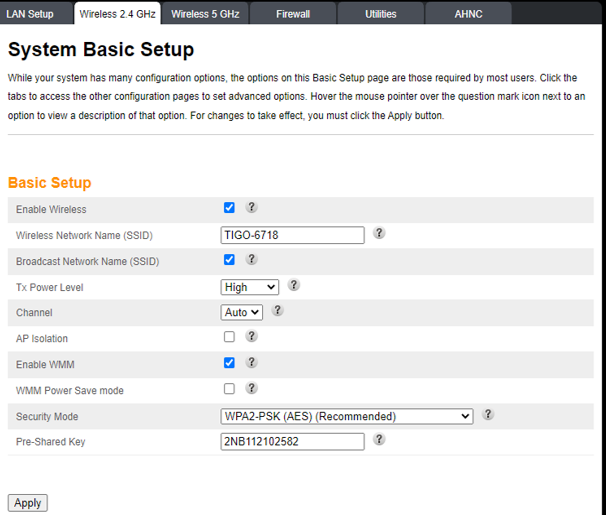
Task: Click help icon next to Enable WMM
Action: pos(251,362)
